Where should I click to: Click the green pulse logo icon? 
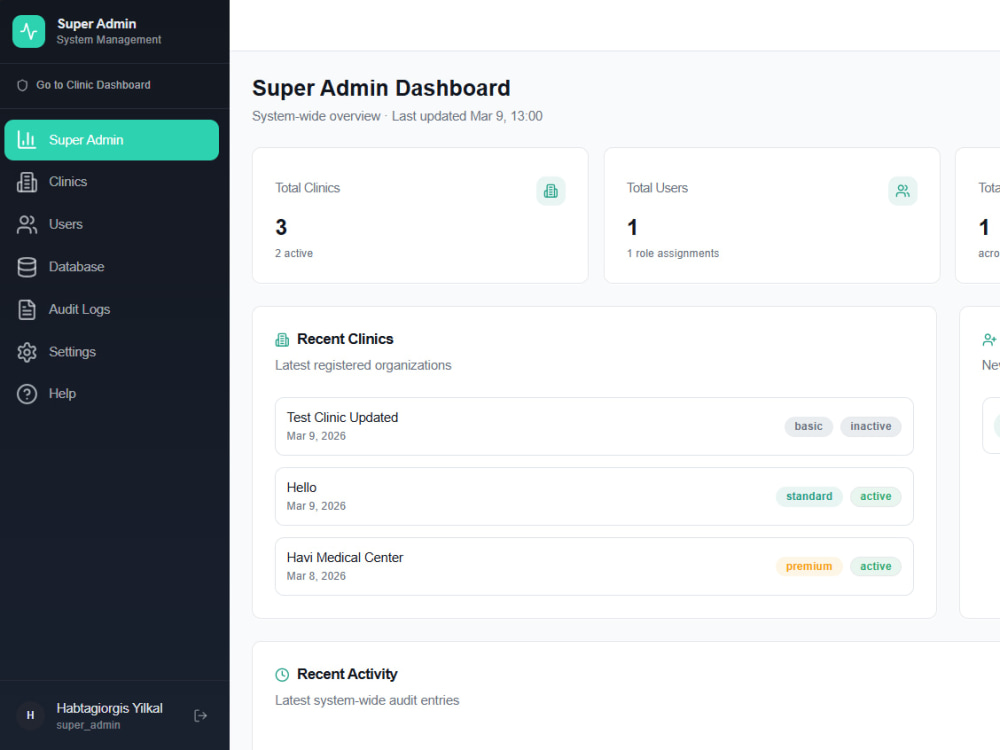(29, 31)
